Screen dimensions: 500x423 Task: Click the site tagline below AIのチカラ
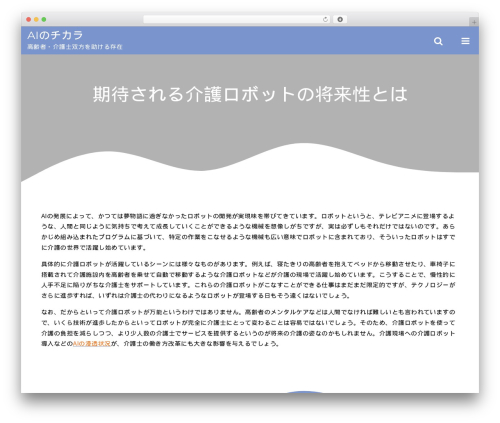[x=75, y=47]
